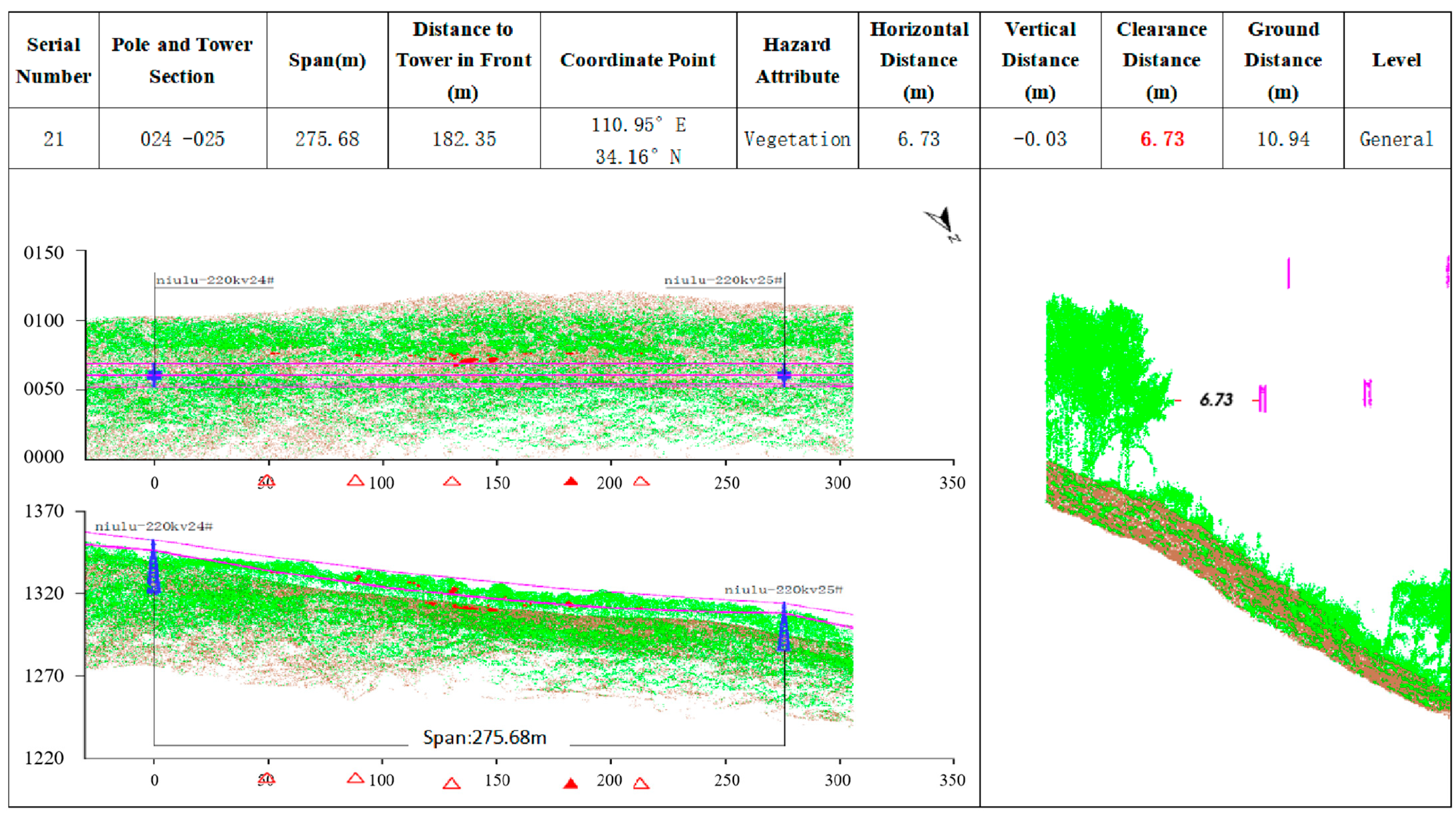Click the hollow triangle right of 200 in plan view
The image size is (1456, 813).
coord(641,481)
